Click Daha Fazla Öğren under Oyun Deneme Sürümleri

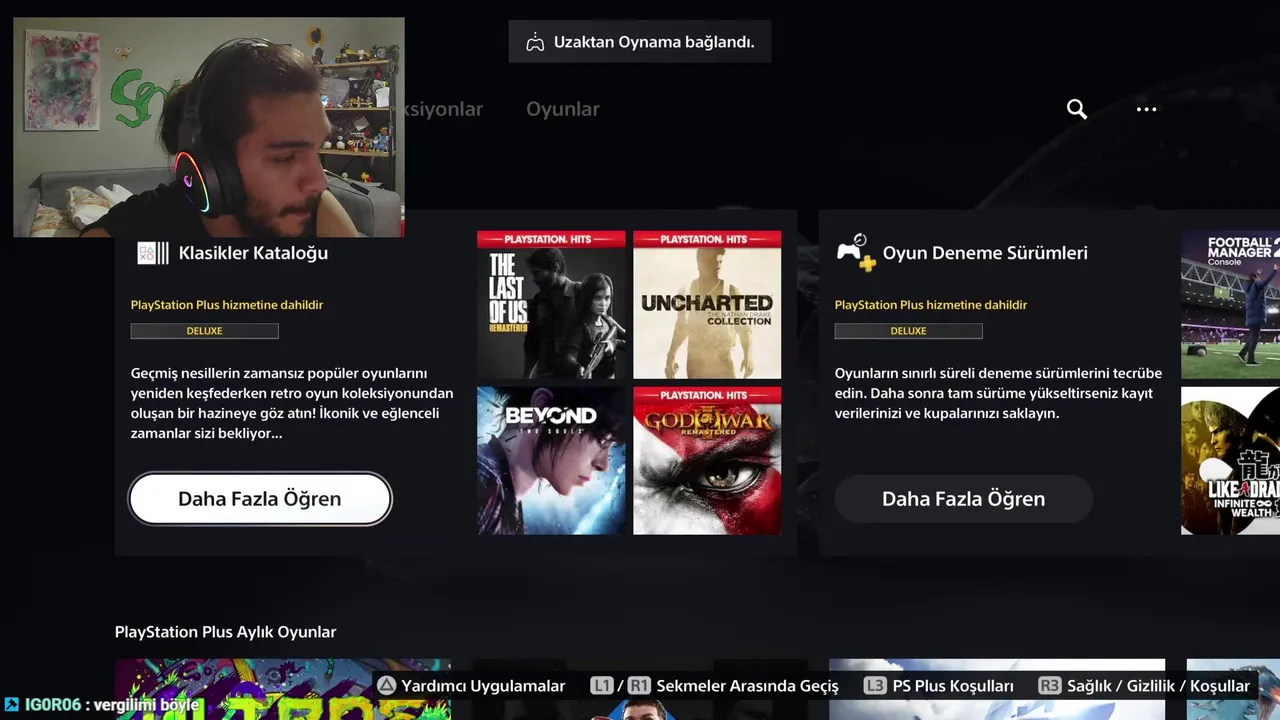click(x=964, y=498)
